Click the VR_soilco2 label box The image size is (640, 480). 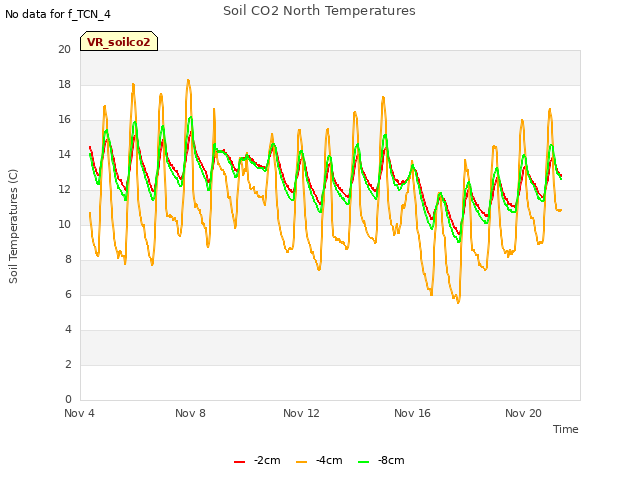[x=119, y=41]
